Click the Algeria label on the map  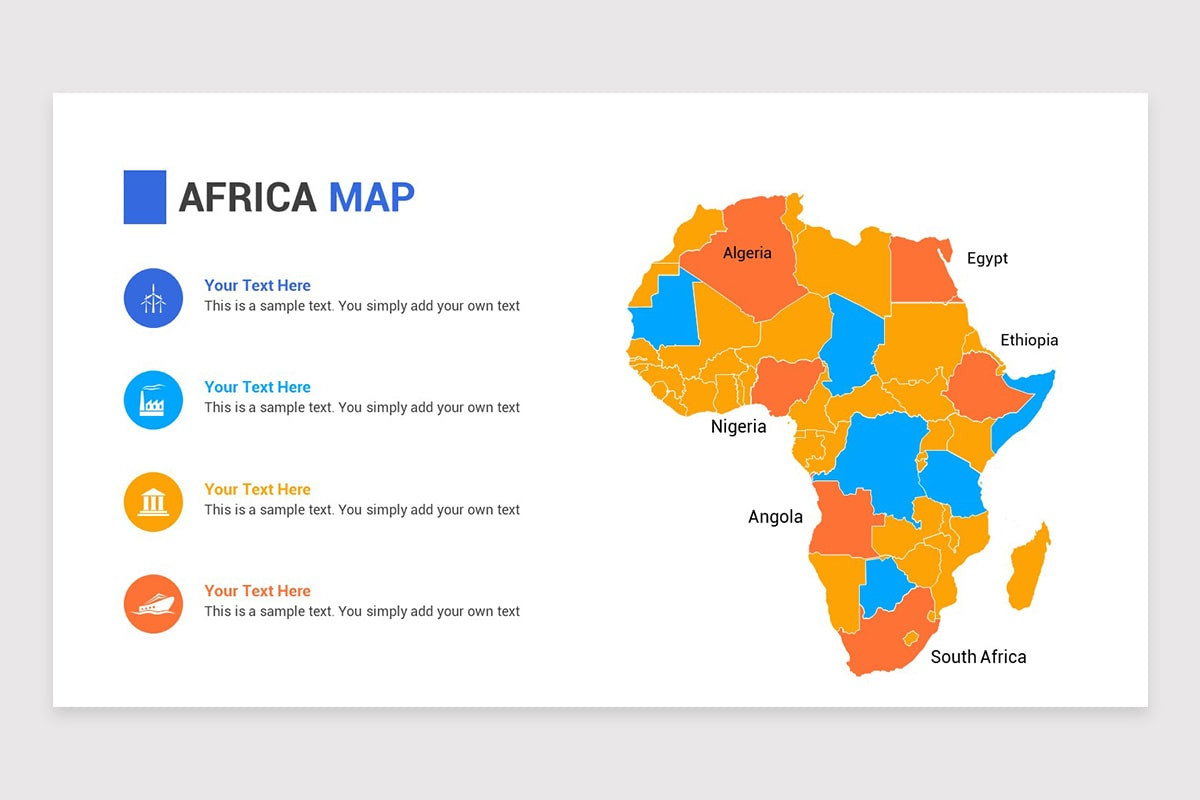pos(748,253)
